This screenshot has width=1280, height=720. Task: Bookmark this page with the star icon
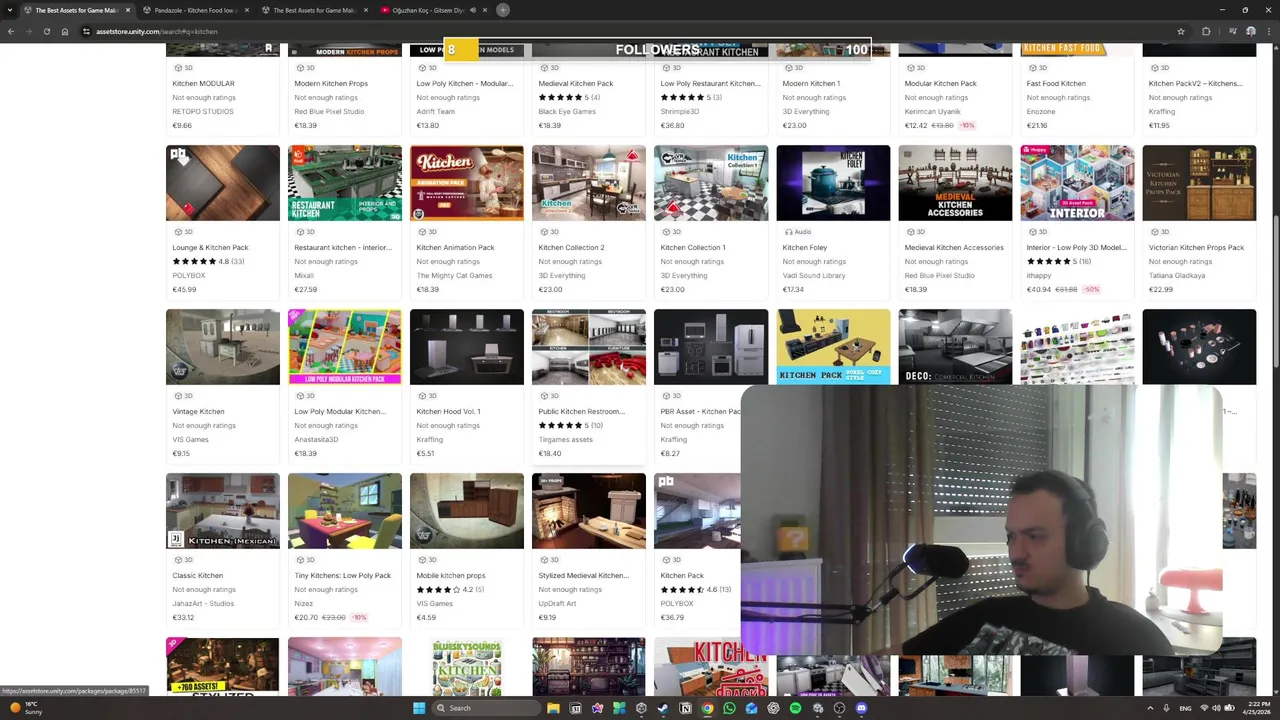tap(1181, 31)
